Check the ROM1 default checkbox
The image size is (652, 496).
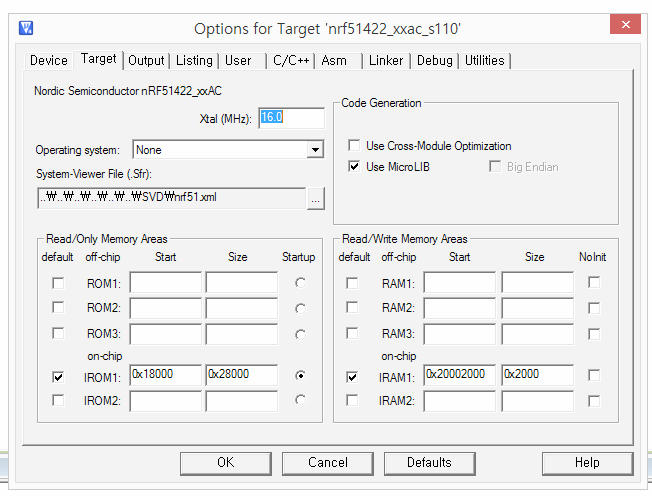58,283
